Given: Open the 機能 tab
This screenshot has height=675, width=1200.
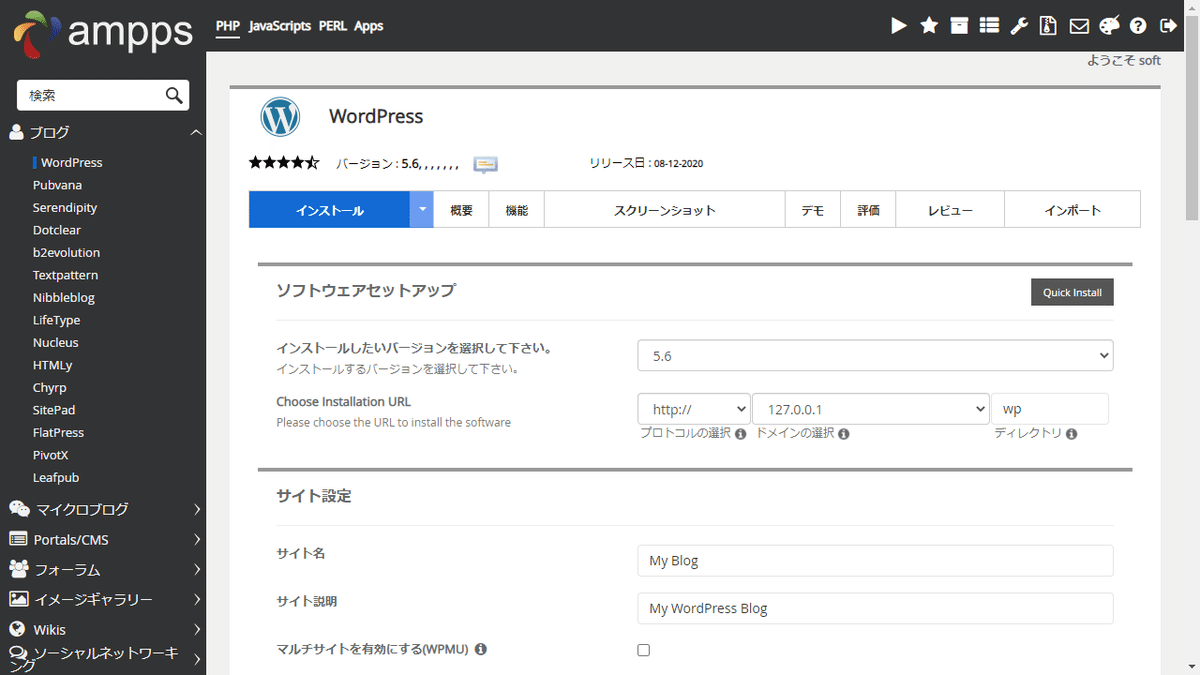Looking at the screenshot, I should [x=517, y=210].
